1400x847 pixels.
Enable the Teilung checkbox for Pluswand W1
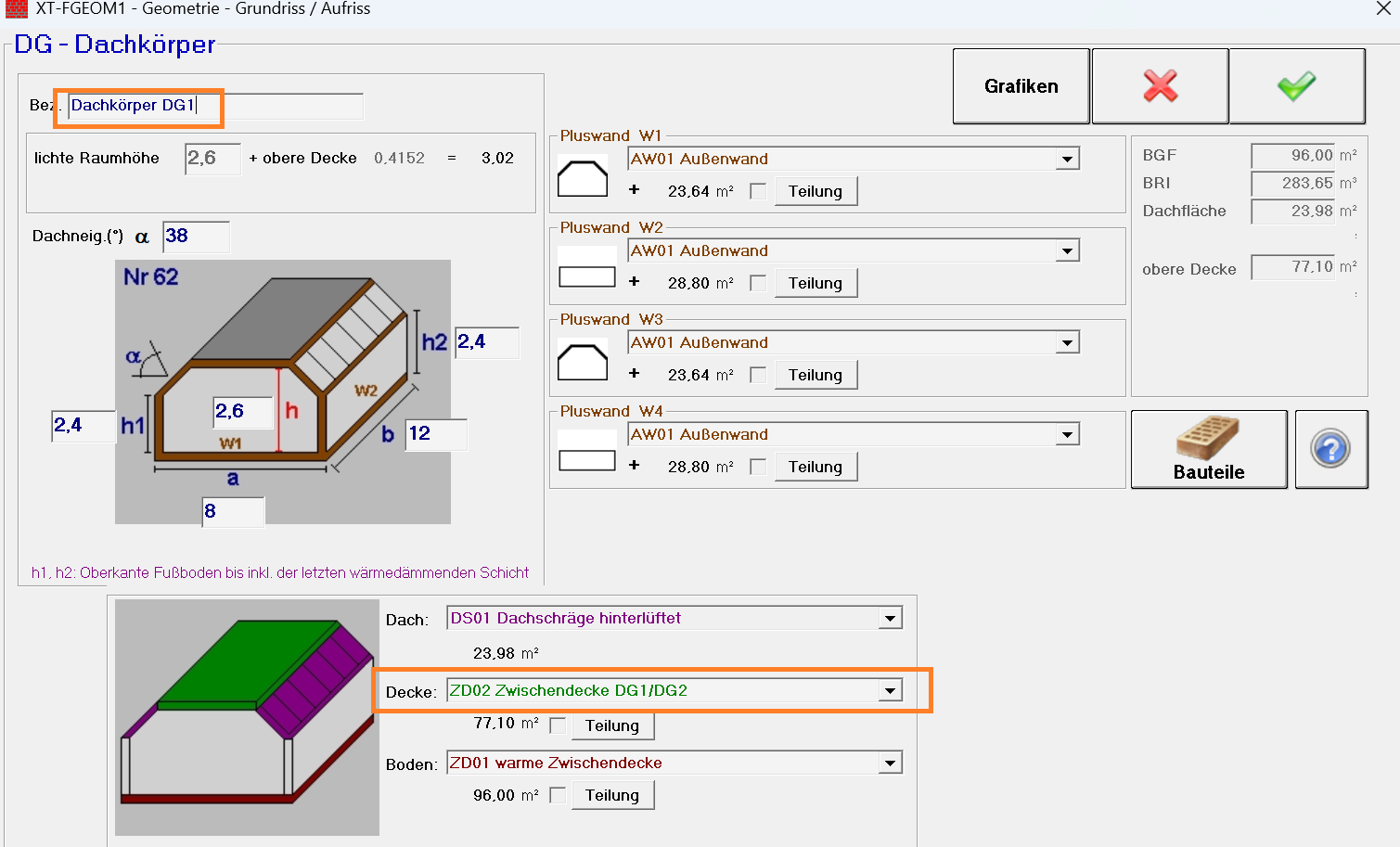click(758, 191)
